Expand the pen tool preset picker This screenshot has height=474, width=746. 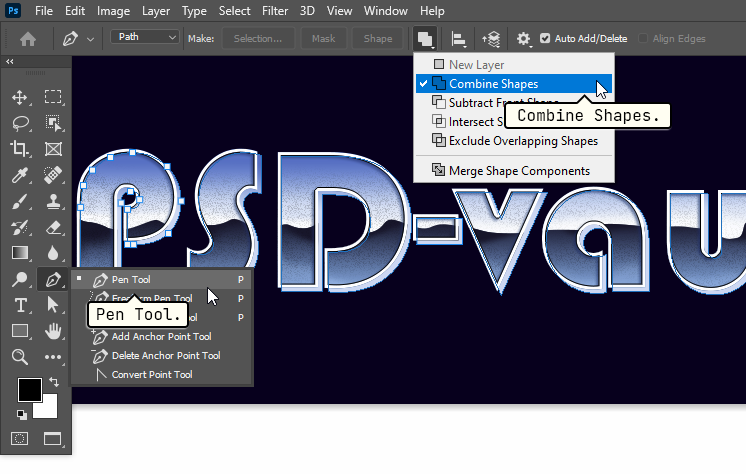pos(91,39)
